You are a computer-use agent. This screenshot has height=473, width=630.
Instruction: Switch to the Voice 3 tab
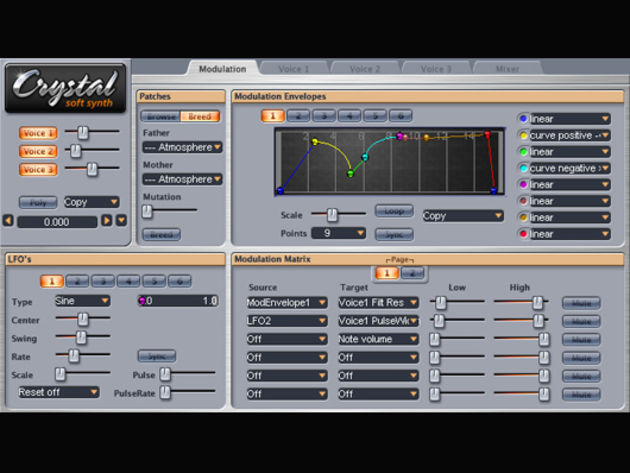coord(436,69)
